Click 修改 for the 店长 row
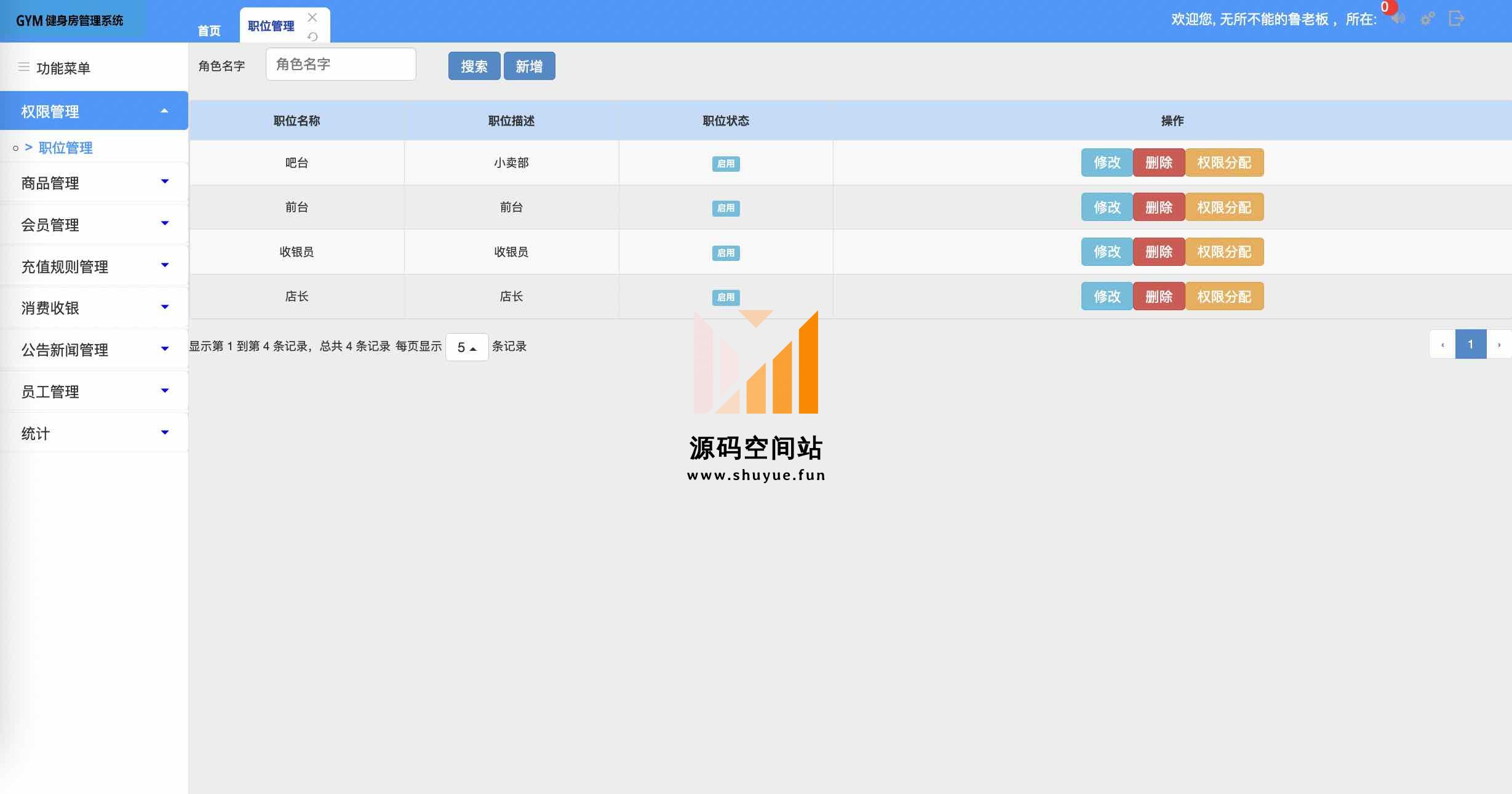Viewport: 1512px width, 794px height. click(x=1107, y=297)
